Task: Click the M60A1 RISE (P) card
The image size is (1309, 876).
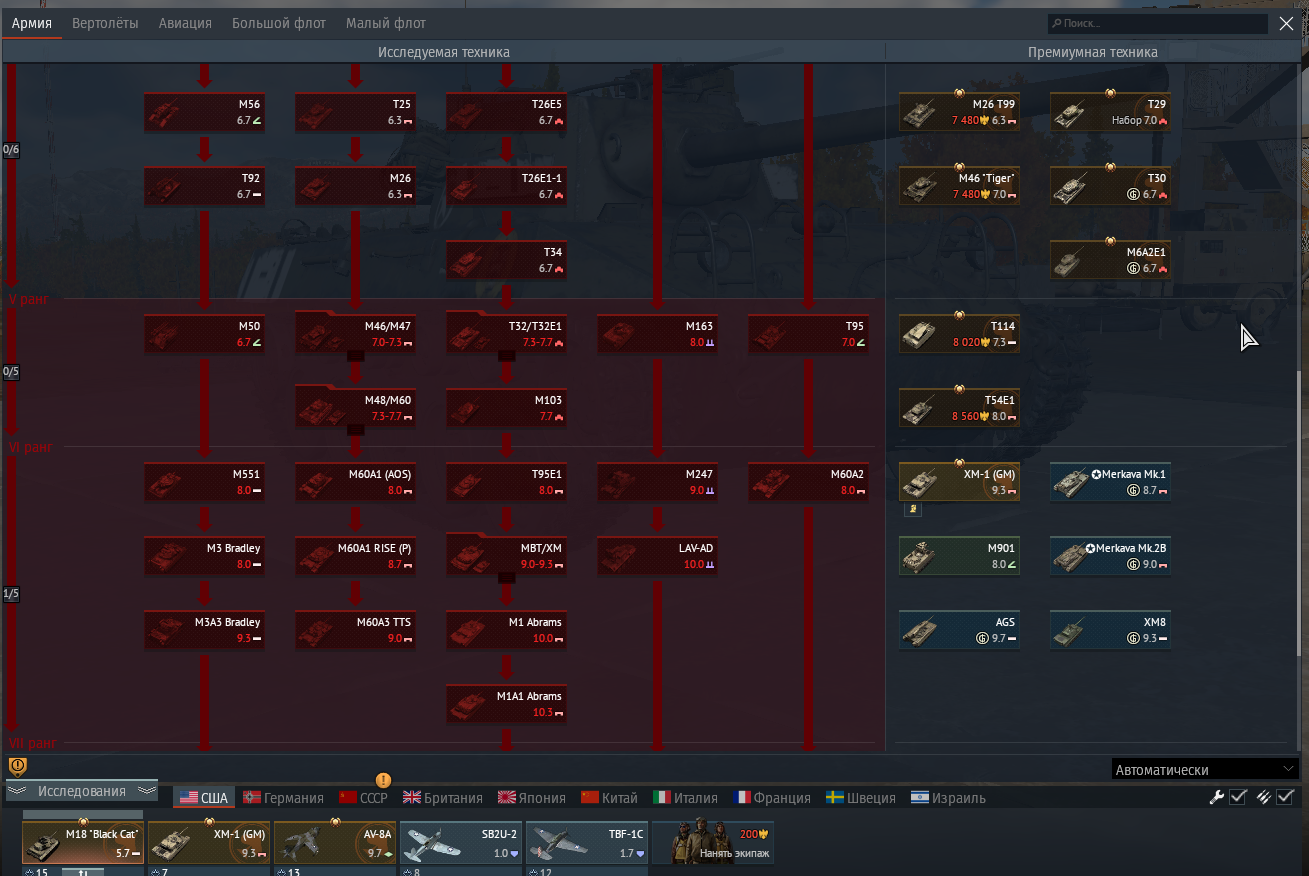Action: (356, 556)
